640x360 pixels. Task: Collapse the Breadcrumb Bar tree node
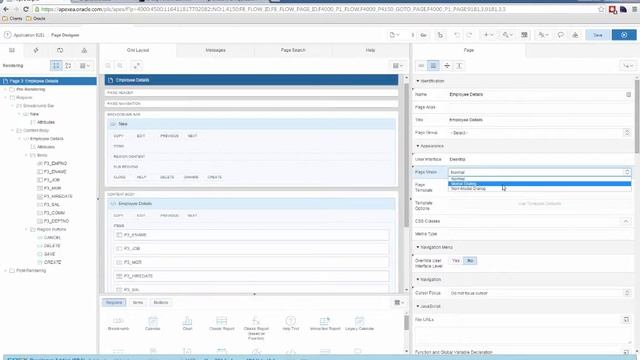13,106
